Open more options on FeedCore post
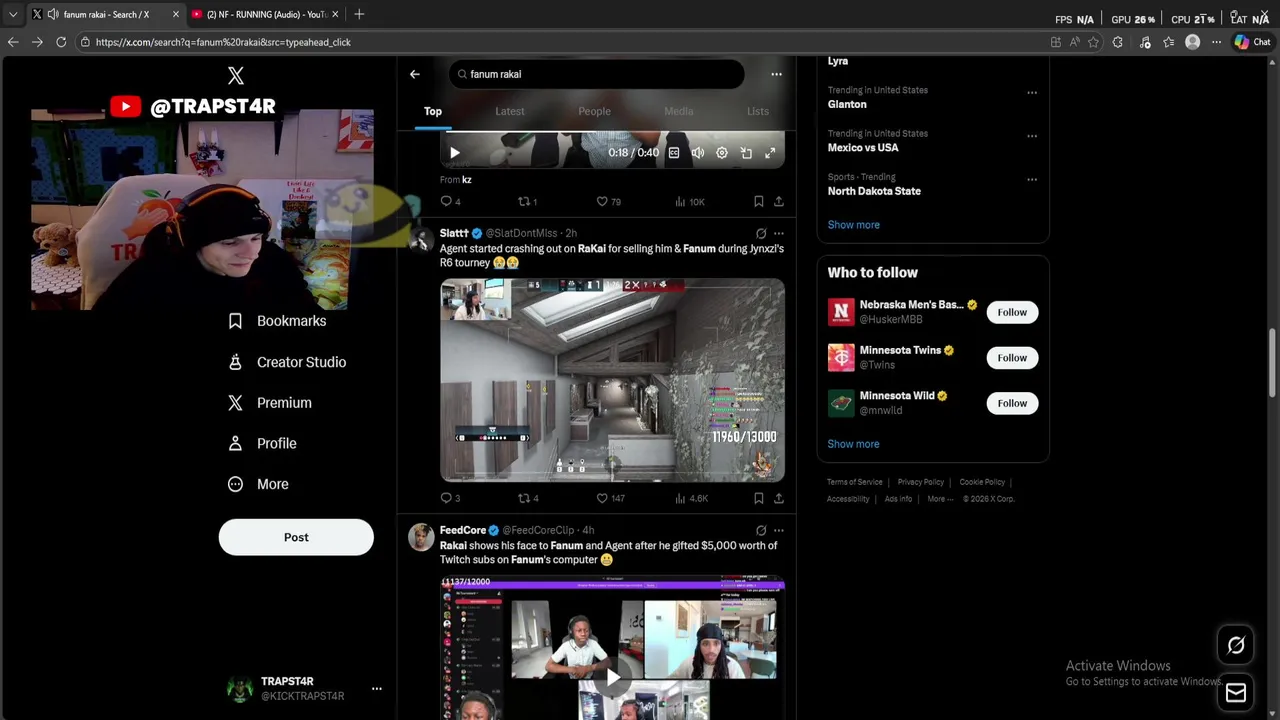This screenshot has width=1280, height=720. tap(779, 530)
